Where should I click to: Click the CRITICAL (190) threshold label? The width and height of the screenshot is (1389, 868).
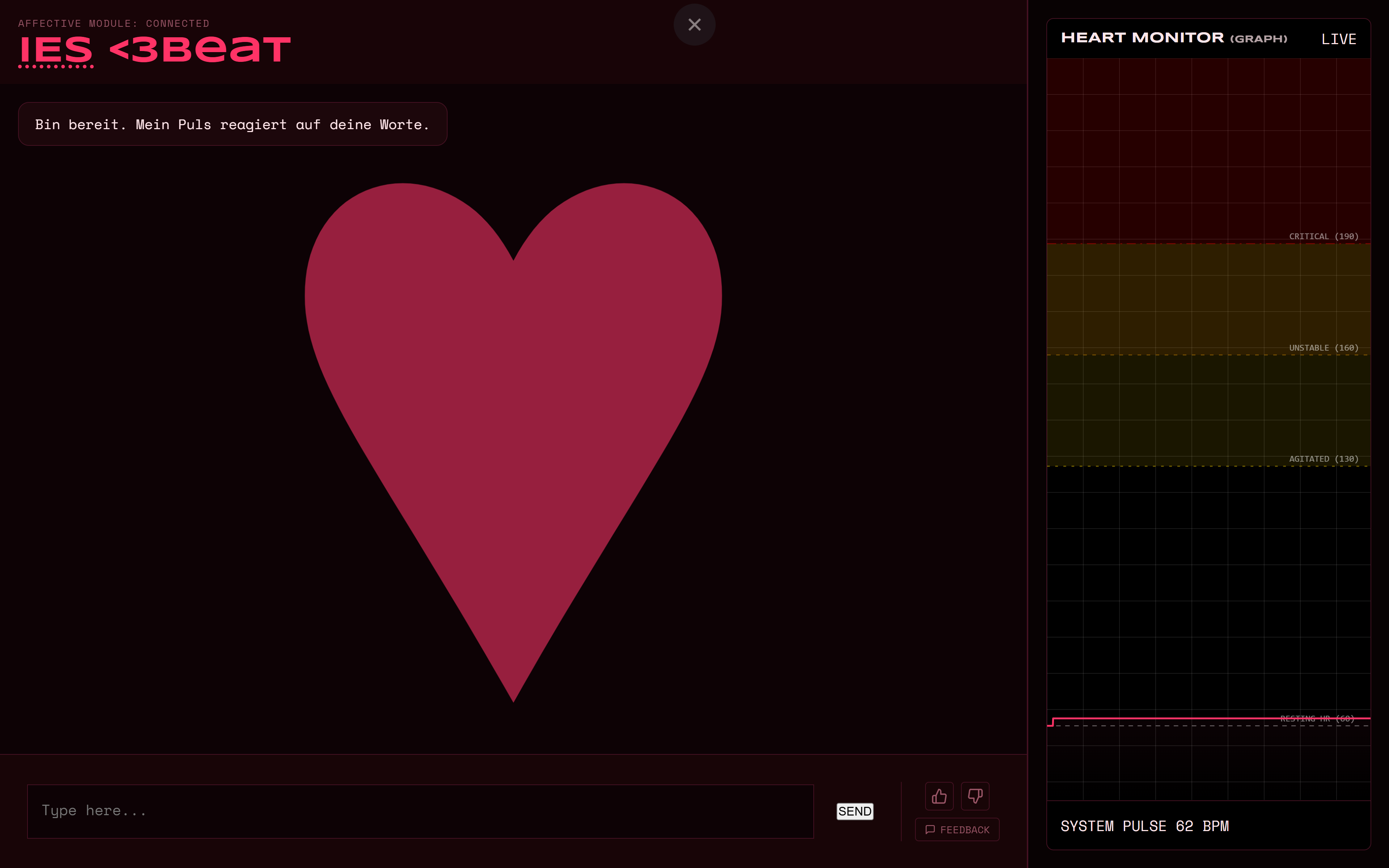(x=1323, y=237)
